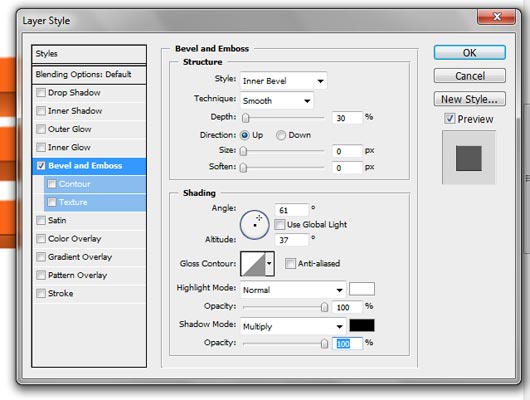Click the Gloss Contour thumbnail preview

[253, 264]
